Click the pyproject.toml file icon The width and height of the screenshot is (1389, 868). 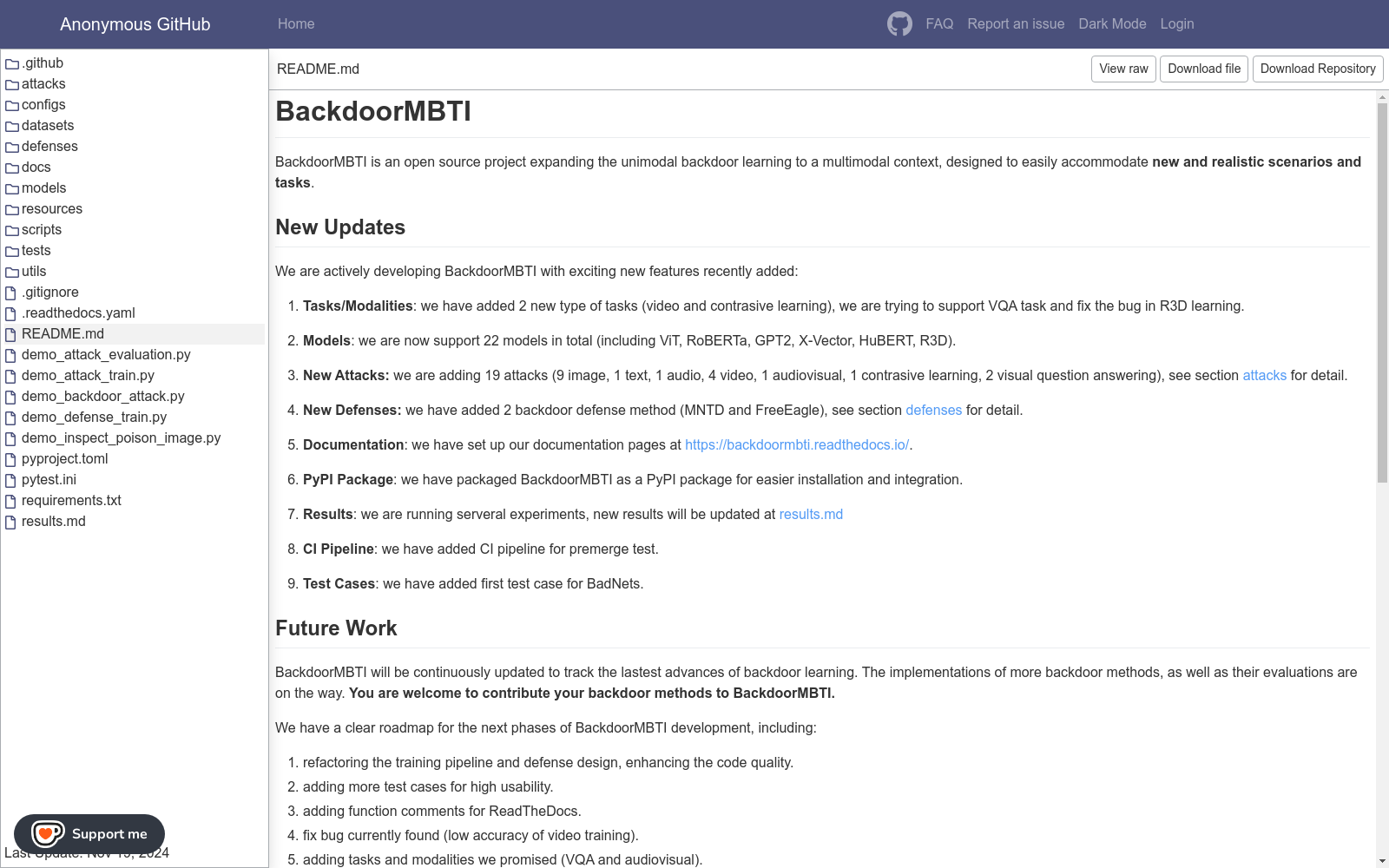tap(11, 459)
